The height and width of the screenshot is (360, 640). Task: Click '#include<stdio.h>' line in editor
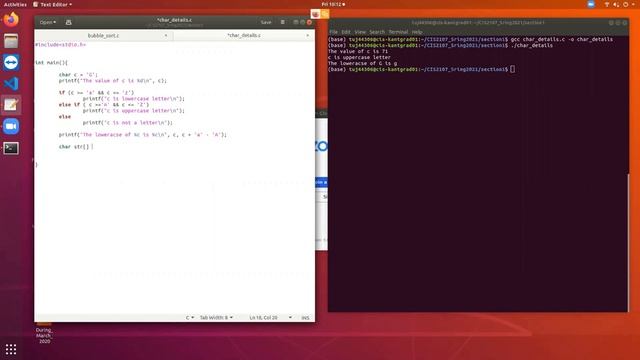pyautogui.click(x=61, y=45)
